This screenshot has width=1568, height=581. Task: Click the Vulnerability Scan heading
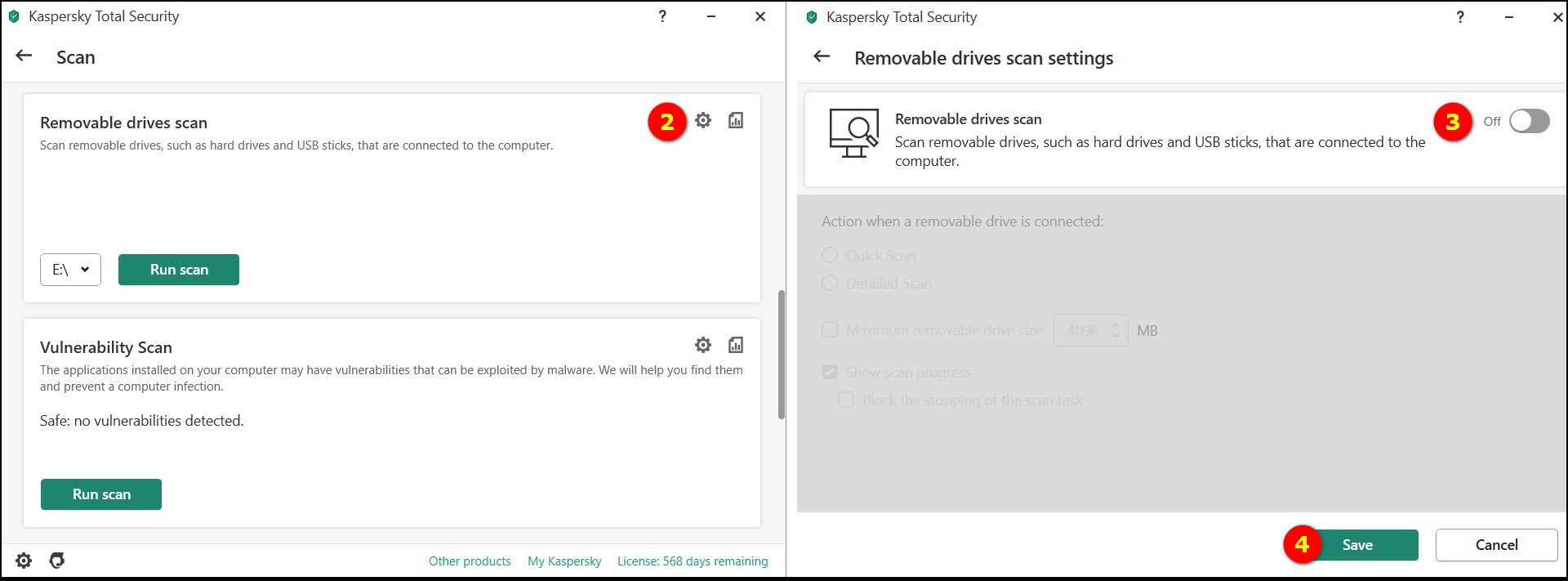(106, 347)
